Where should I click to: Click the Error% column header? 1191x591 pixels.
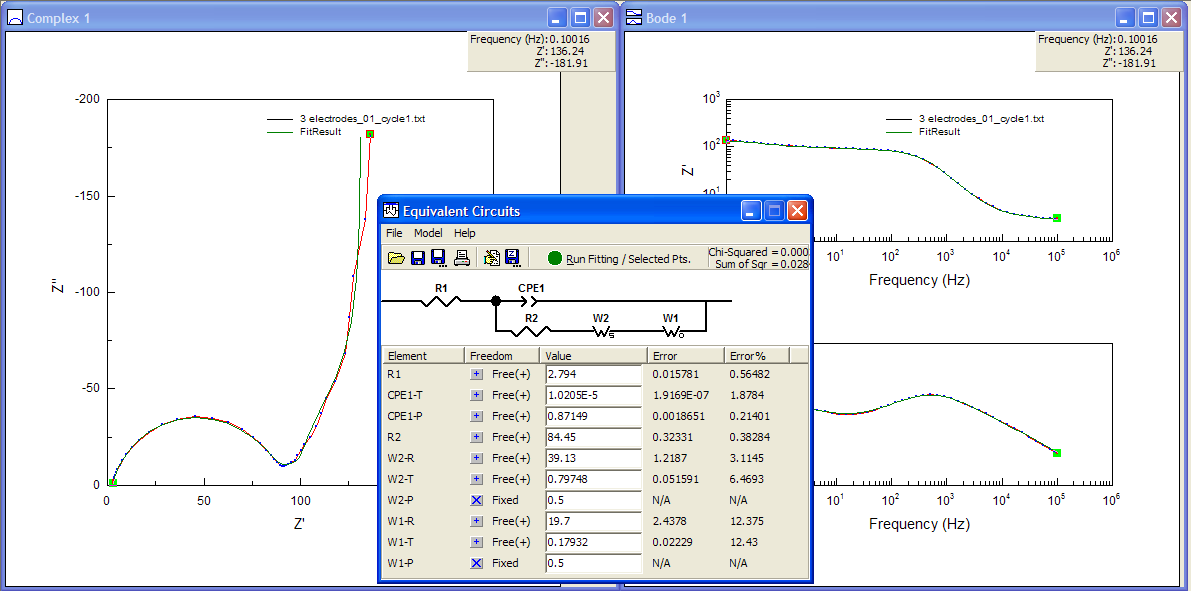click(757, 356)
